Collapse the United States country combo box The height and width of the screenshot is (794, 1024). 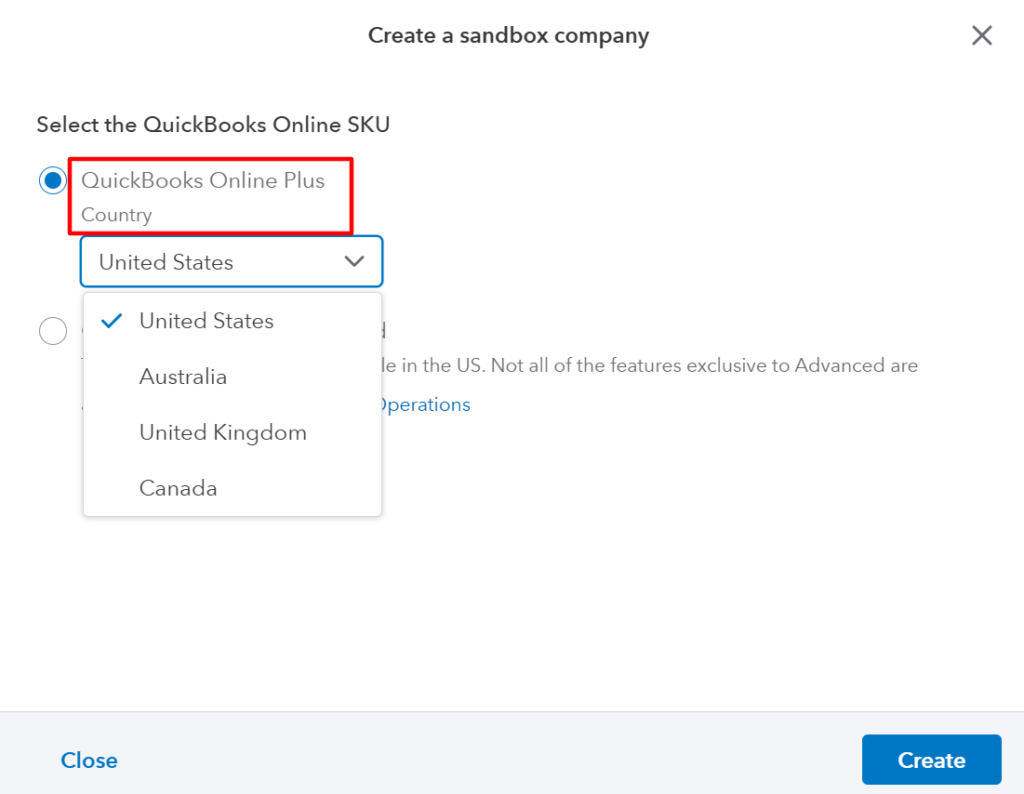click(231, 262)
